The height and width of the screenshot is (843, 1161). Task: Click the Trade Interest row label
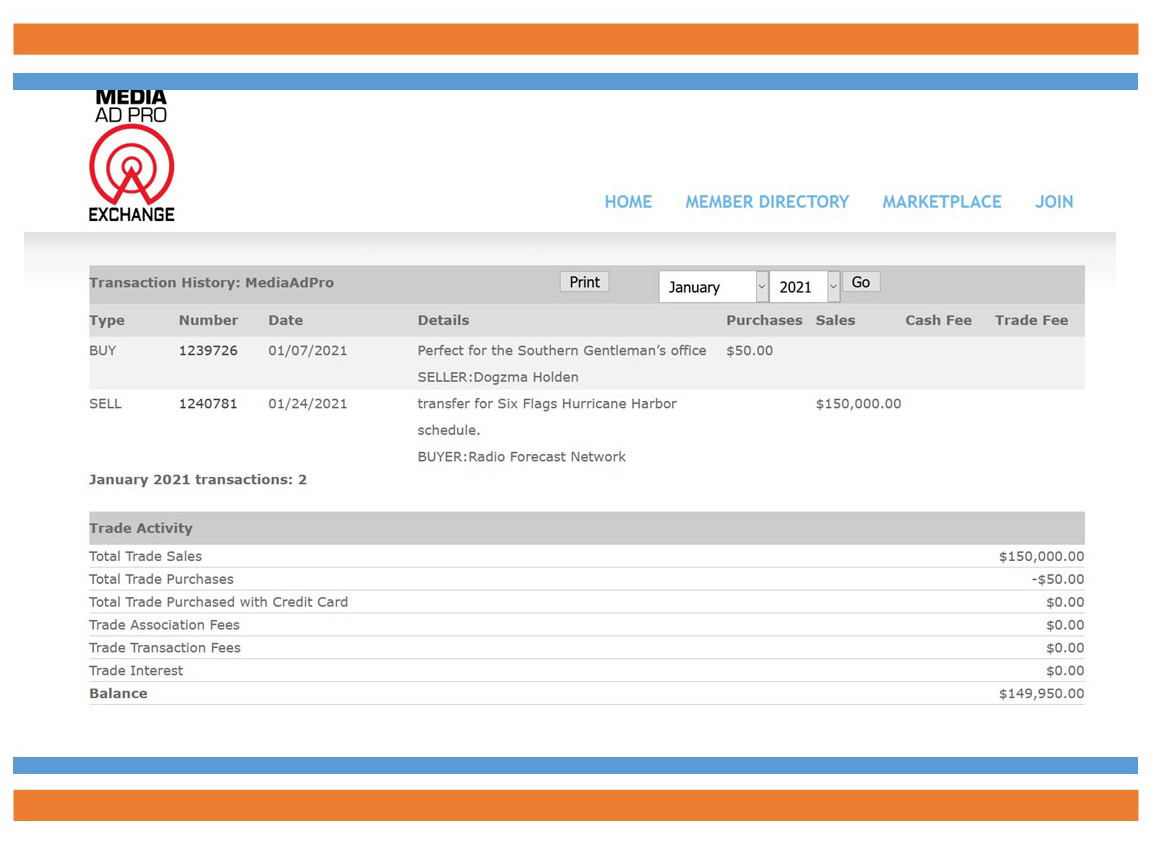click(x=135, y=671)
